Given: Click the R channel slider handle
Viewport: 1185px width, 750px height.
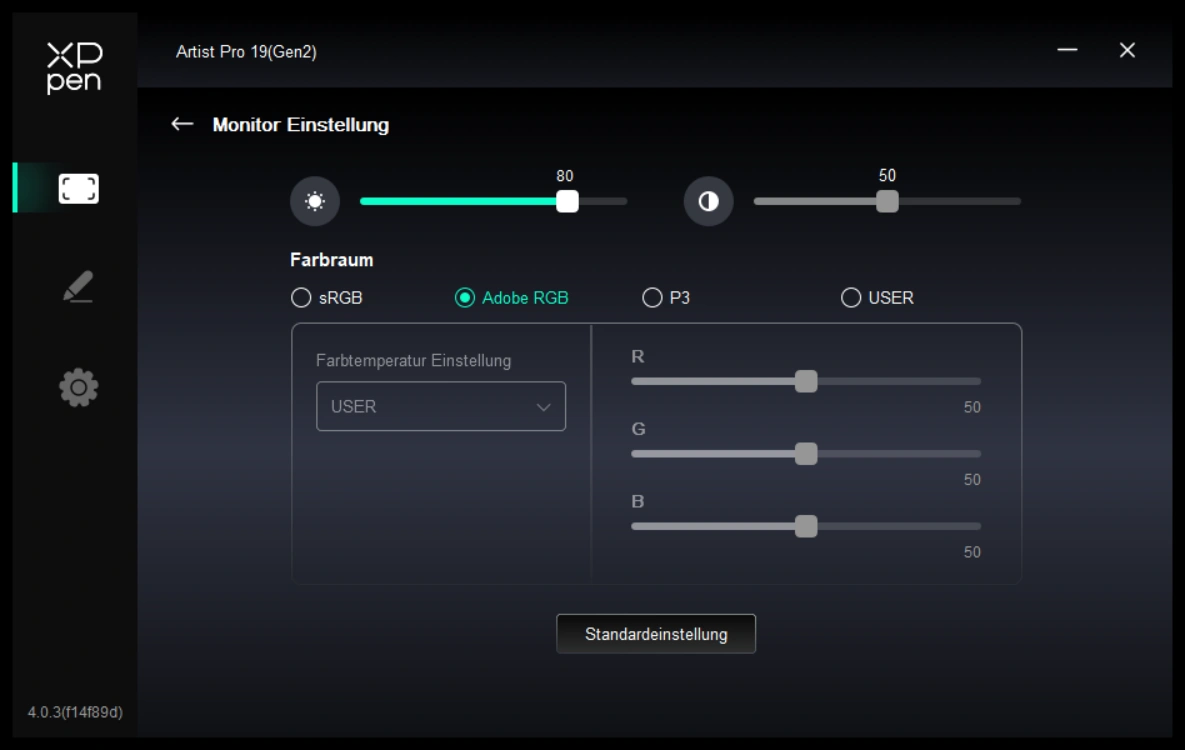Looking at the screenshot, I should pos(806,381).
